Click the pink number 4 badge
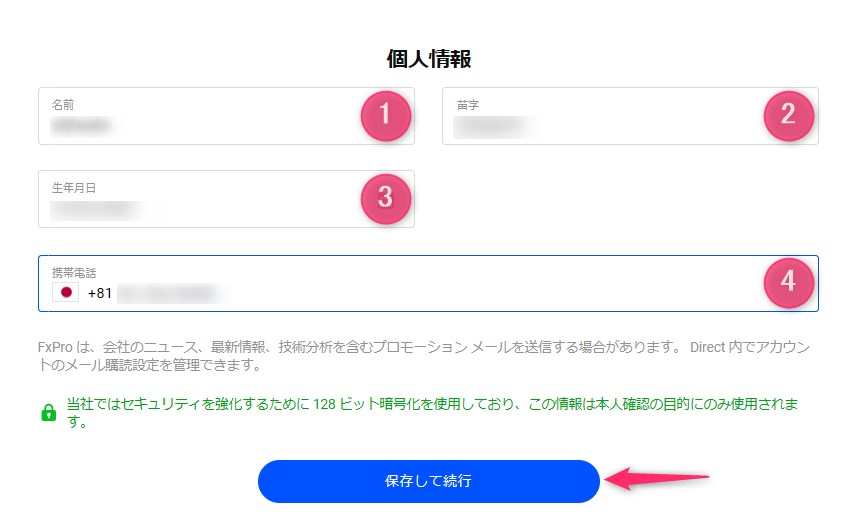This screenshot has width=858, height=524. point(788,282)
